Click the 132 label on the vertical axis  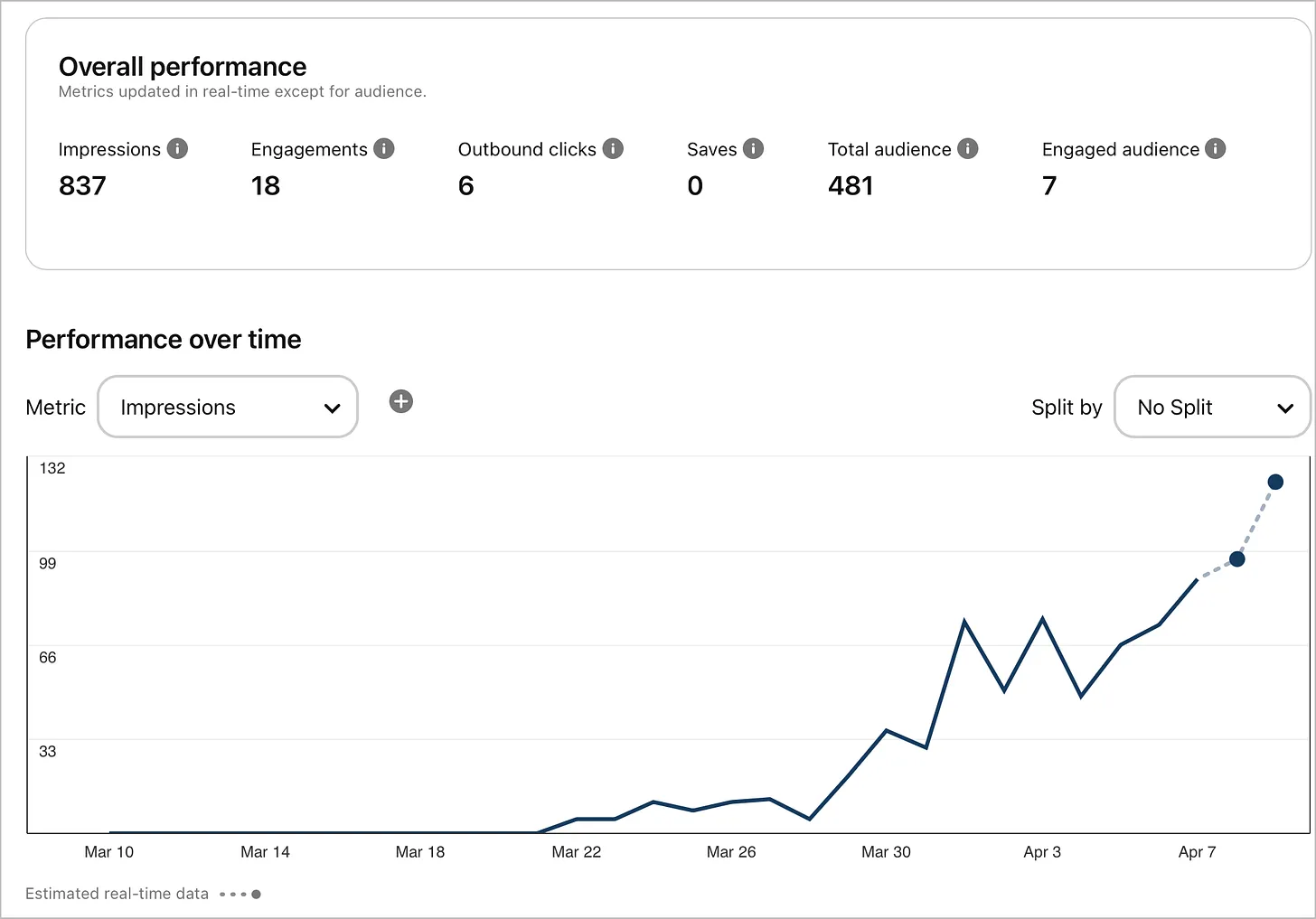52,468
